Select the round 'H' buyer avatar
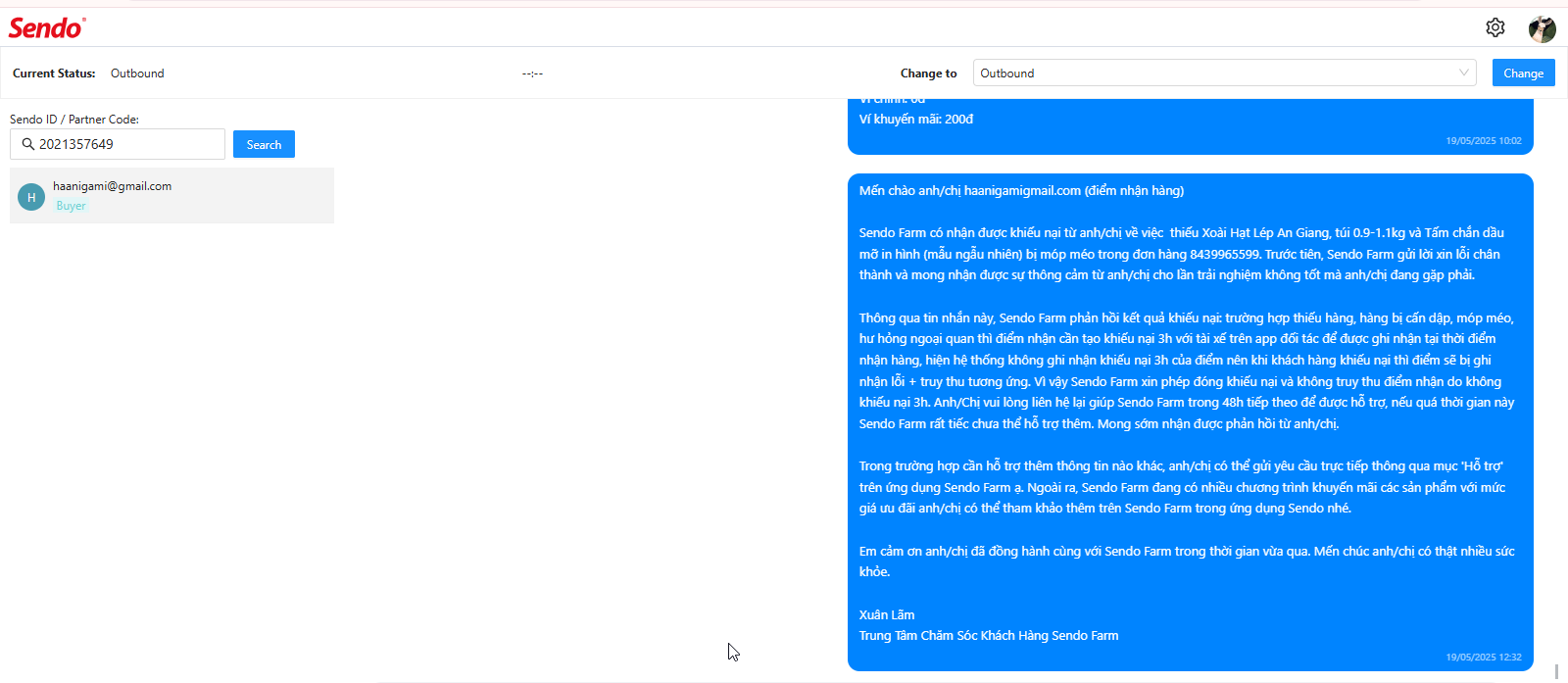This screenshot has width=1568, height=683. [x=31, y=197]
